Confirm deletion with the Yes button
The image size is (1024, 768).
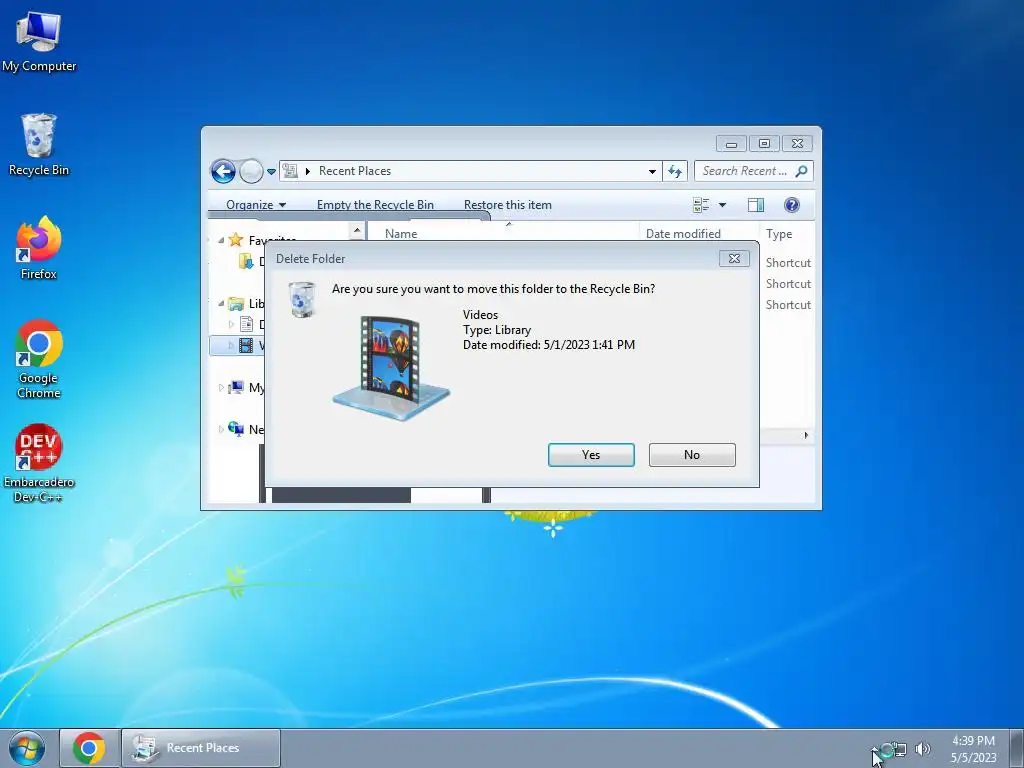point(591,455)
